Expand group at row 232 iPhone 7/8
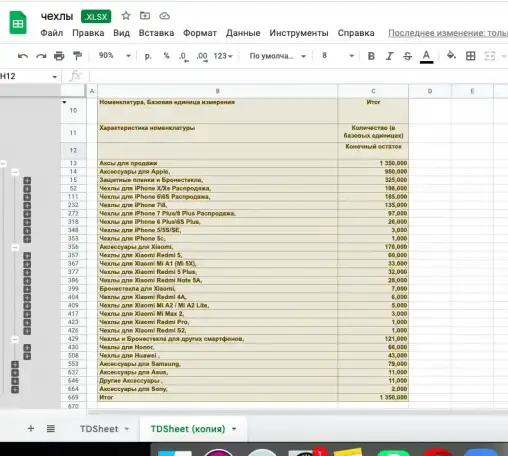 27,205
